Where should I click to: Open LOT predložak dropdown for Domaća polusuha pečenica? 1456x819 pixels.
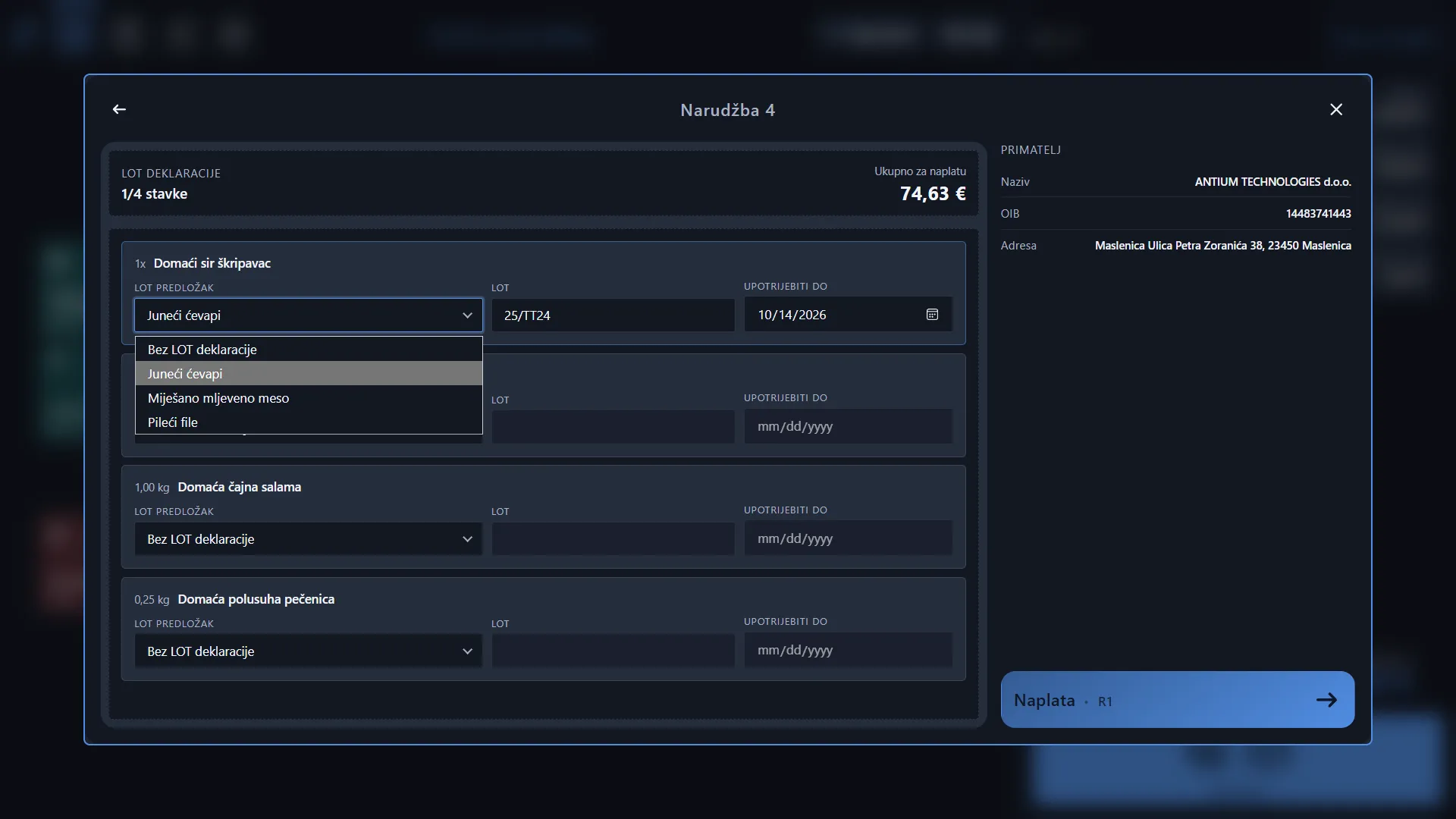click(x=309, y=651)
